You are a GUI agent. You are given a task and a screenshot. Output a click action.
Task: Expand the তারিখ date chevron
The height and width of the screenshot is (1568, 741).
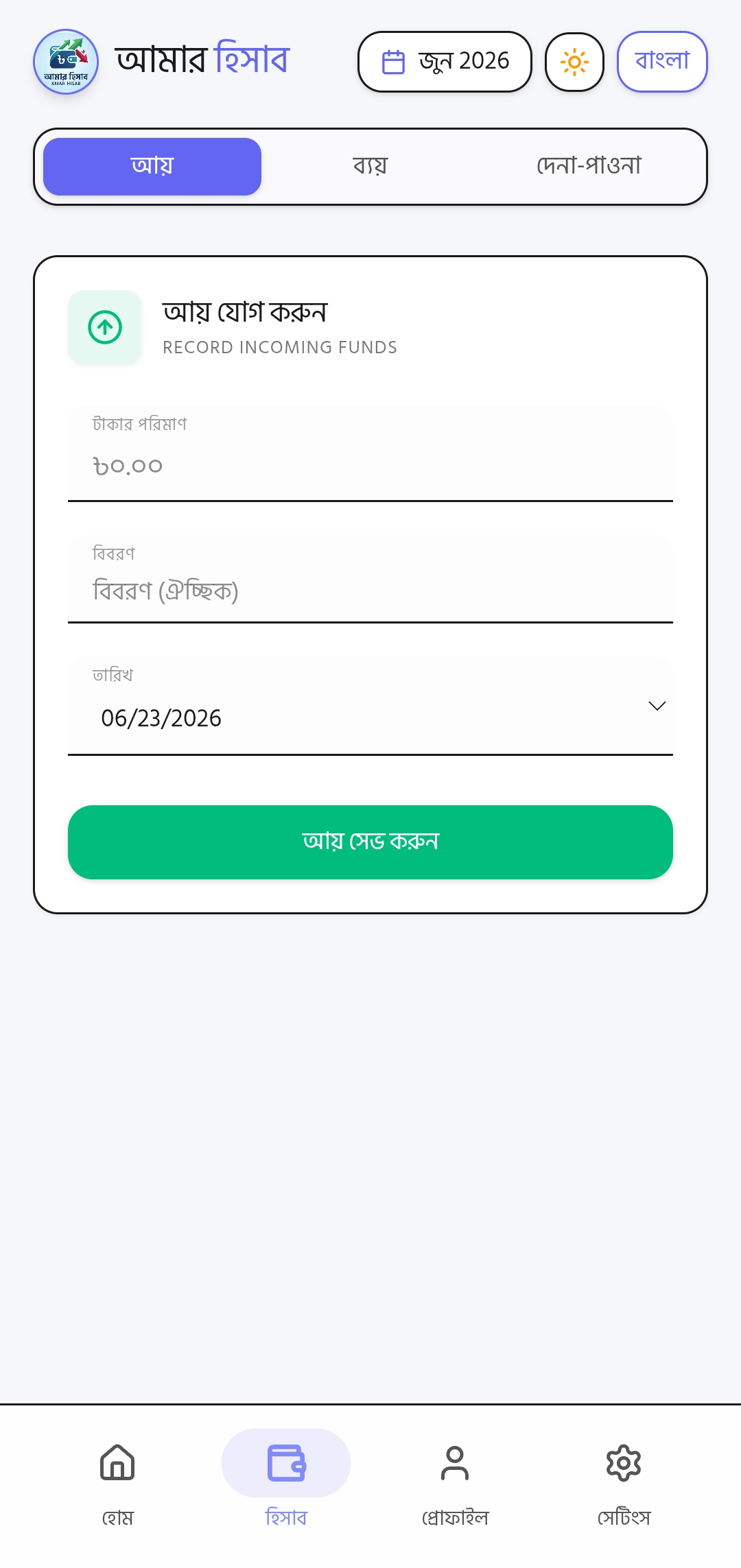pos(657,706)
